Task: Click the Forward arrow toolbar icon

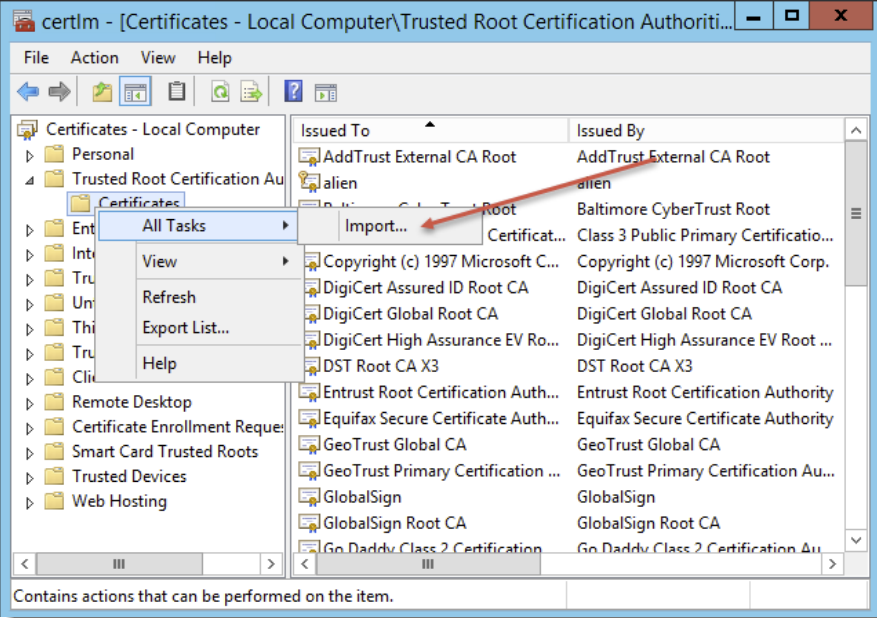Action: point(59,91)
